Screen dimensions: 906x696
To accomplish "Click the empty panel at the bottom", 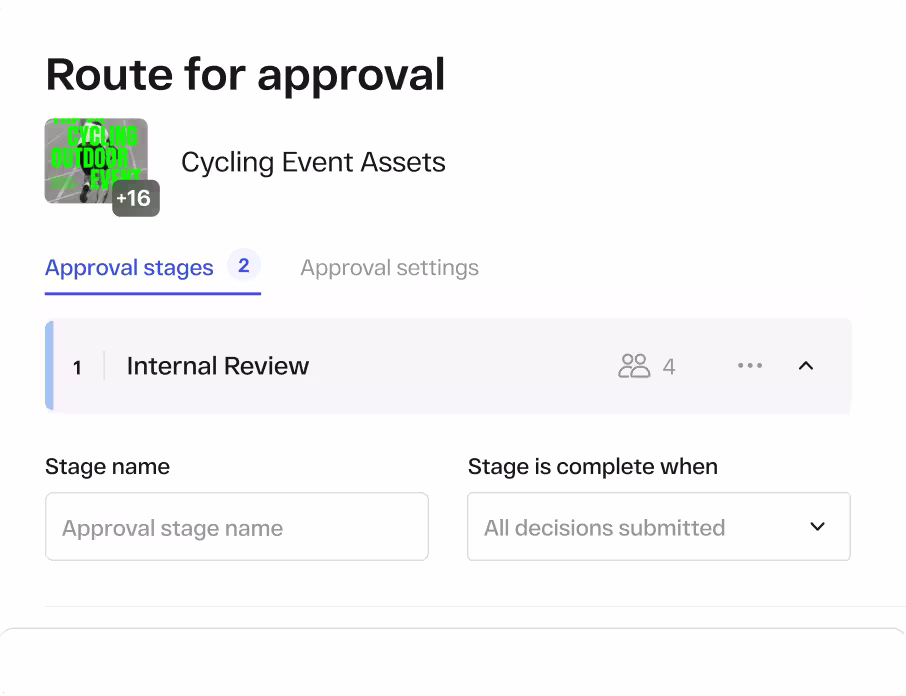I will pos(452,662).
